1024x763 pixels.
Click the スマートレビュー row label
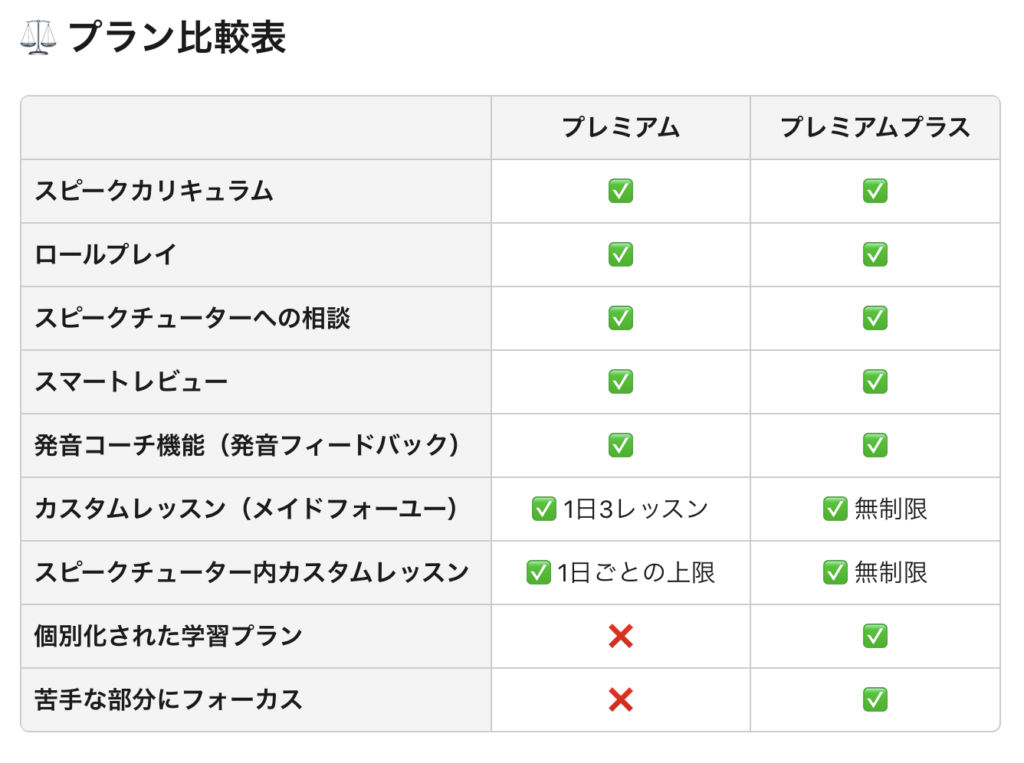pyautogui.click(x=131, y=381)
